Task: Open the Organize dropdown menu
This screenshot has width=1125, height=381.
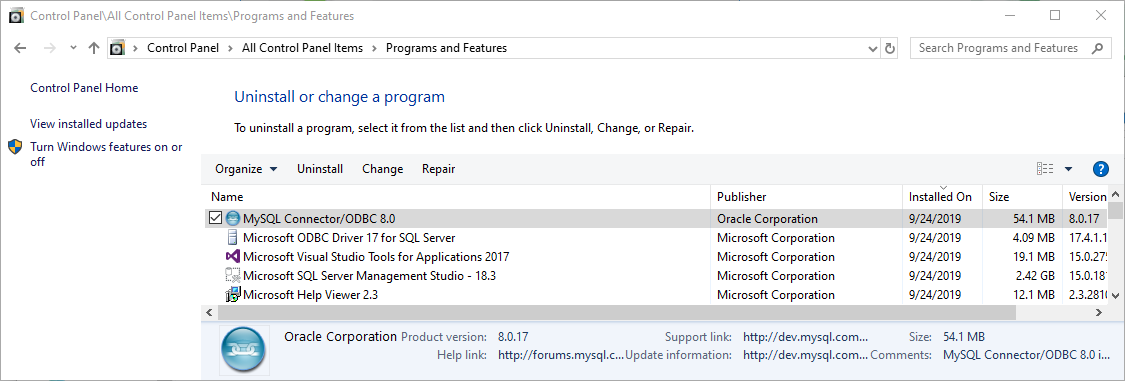Action: (246, 169)
